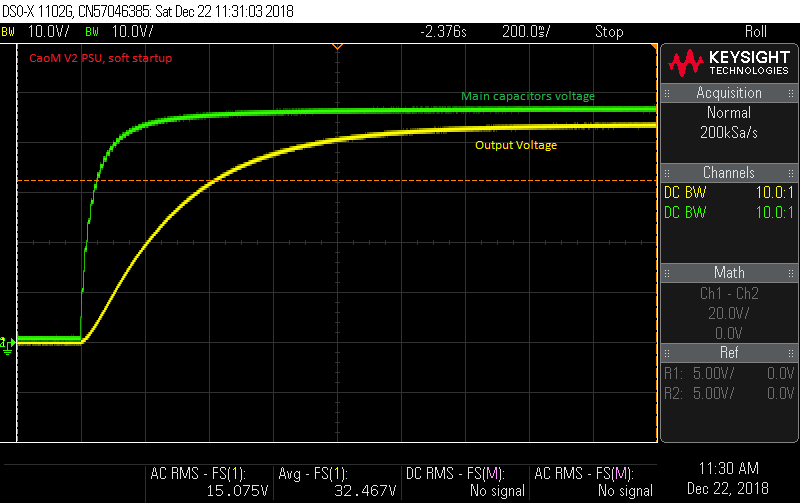Click the orange dashed horizontal cursor line

(x=337, y=181)
